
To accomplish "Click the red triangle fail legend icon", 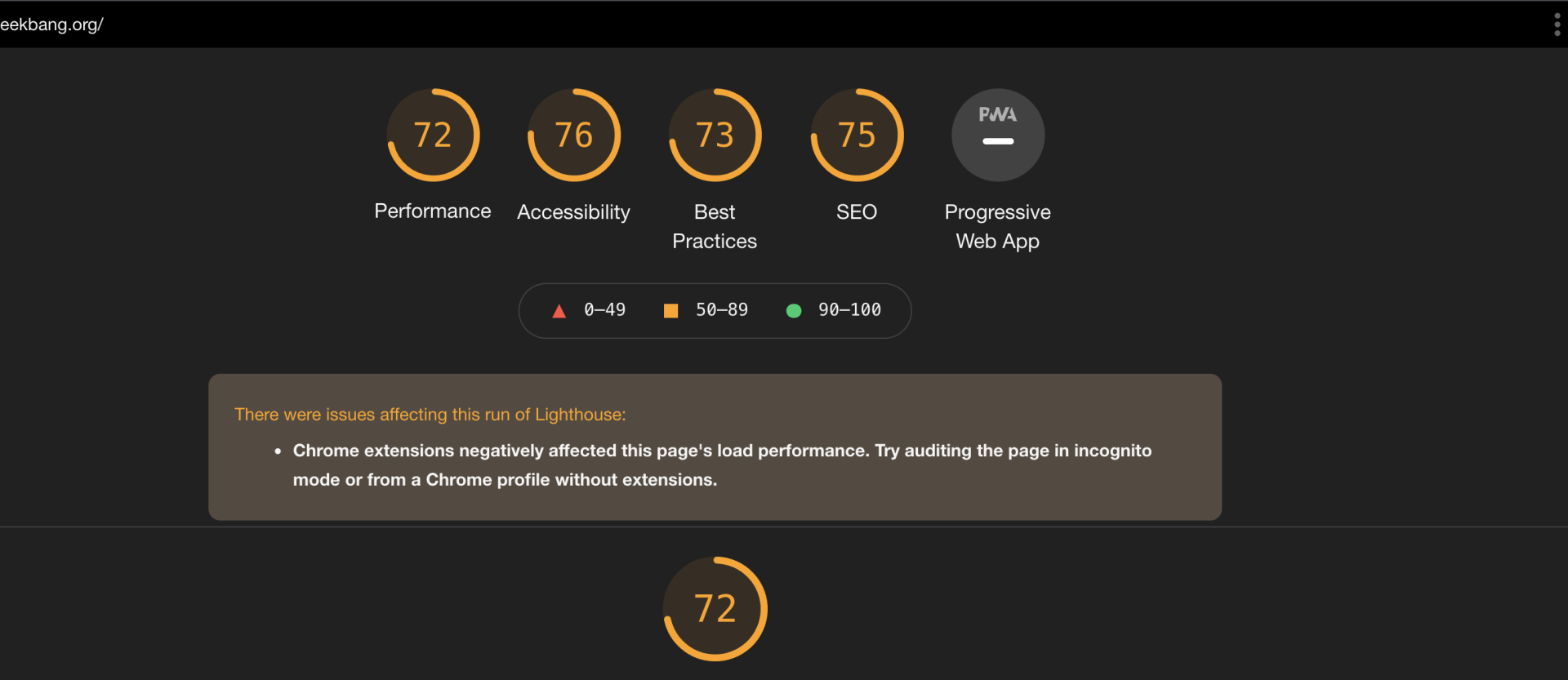I will click(x=559, y=311).
